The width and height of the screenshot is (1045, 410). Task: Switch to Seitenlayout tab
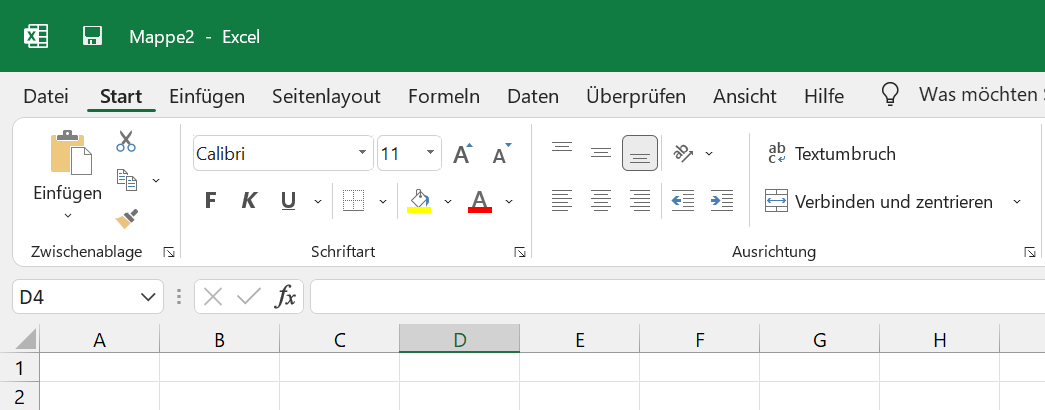(327, 96)
